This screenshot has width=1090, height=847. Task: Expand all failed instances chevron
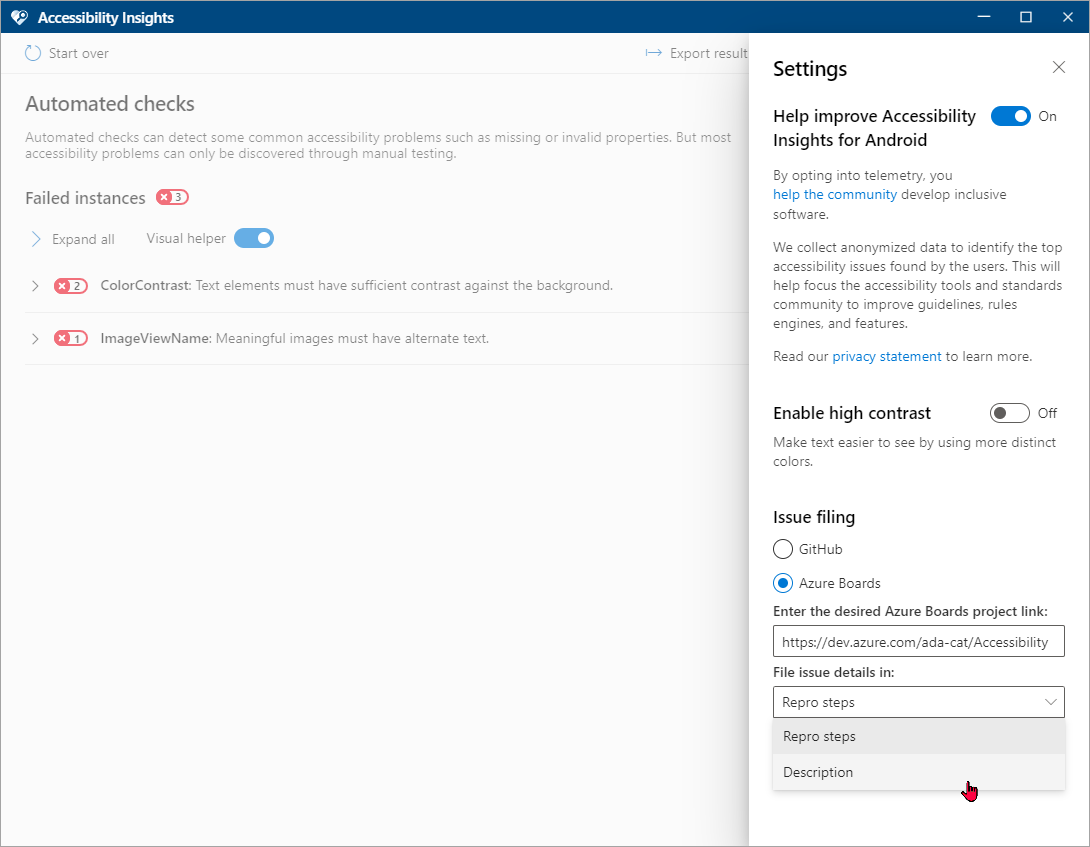pyautogui.click(x=35, y=239)
